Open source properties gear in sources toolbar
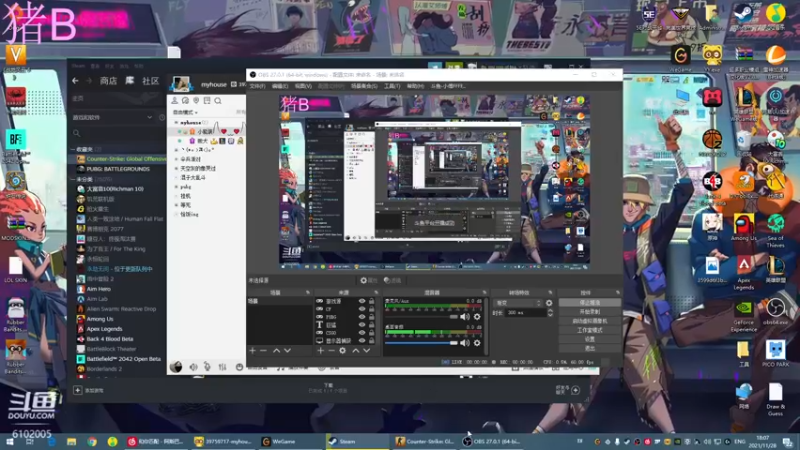The width and height of the screenshot is (800, 450). coord(342,351)
